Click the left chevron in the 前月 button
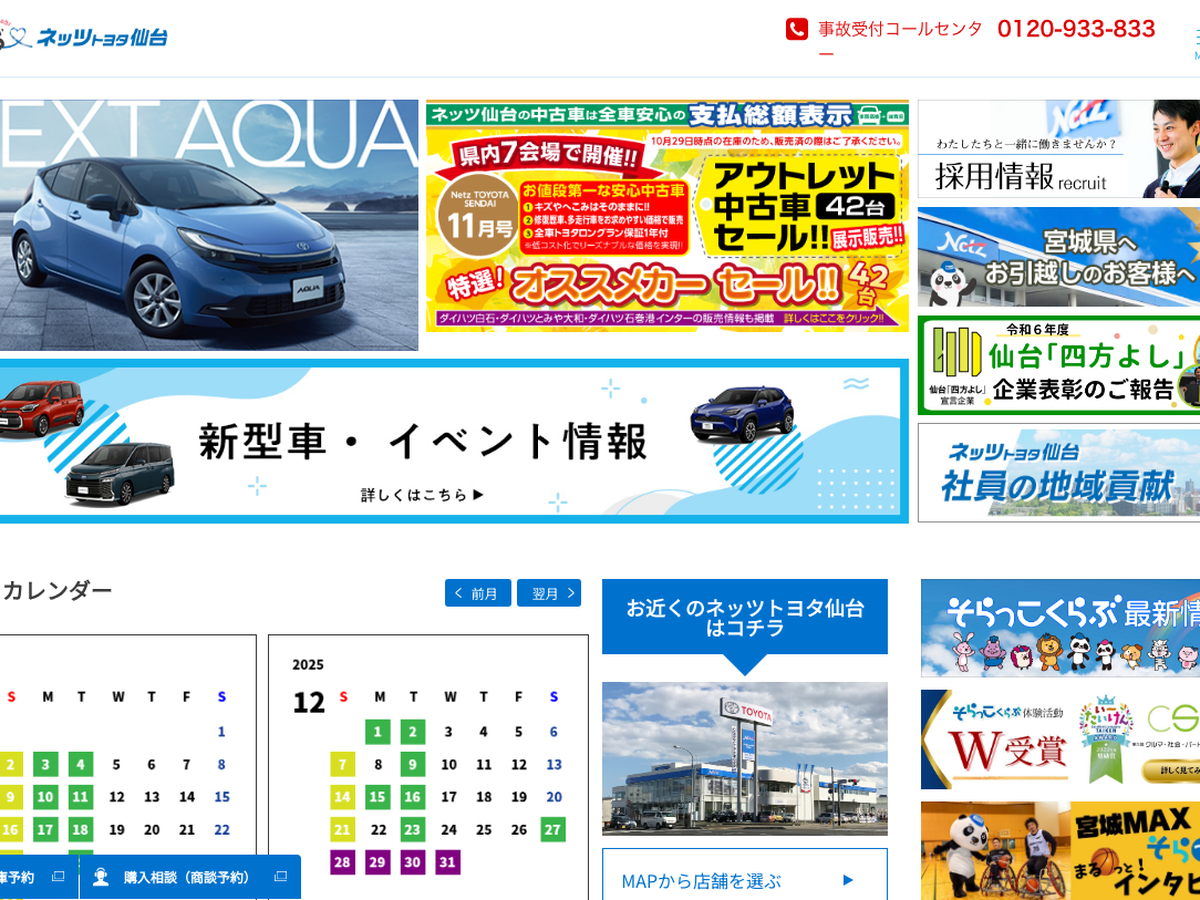1200x900 pixels. [x=458, y=593]
